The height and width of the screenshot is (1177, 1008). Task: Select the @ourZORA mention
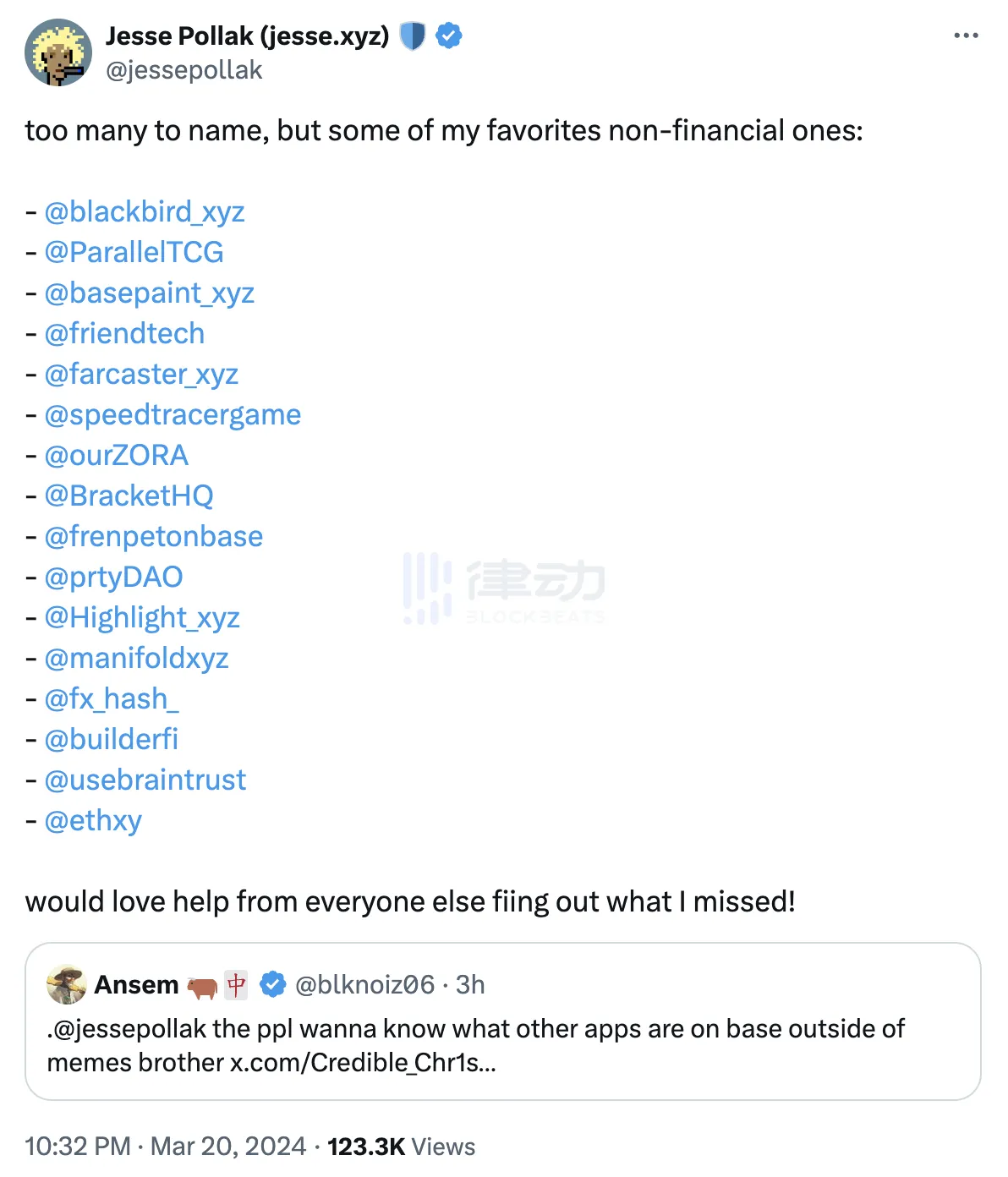tap(116, 456)
